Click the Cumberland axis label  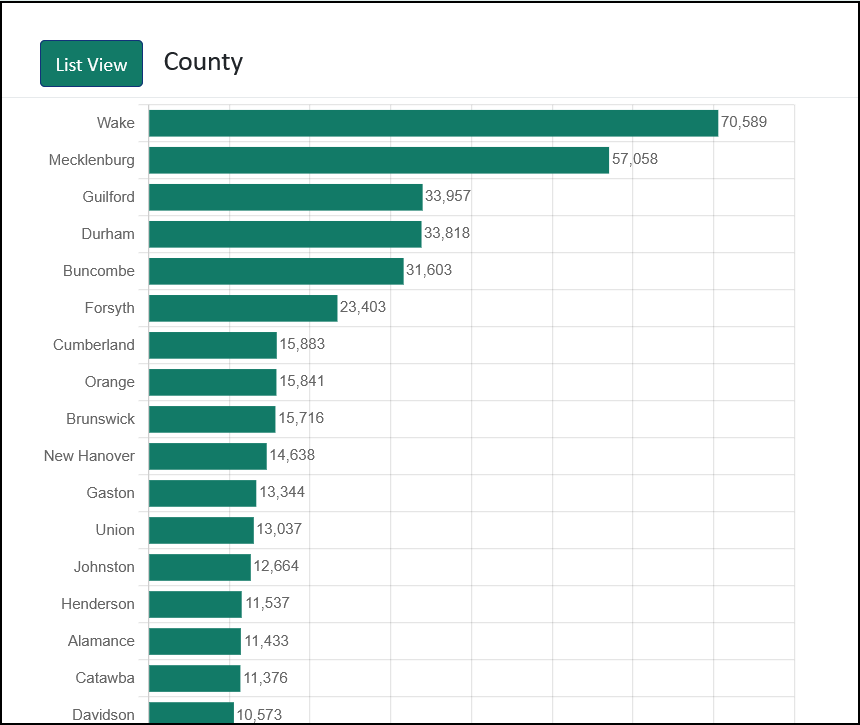[x=94, y=344]
